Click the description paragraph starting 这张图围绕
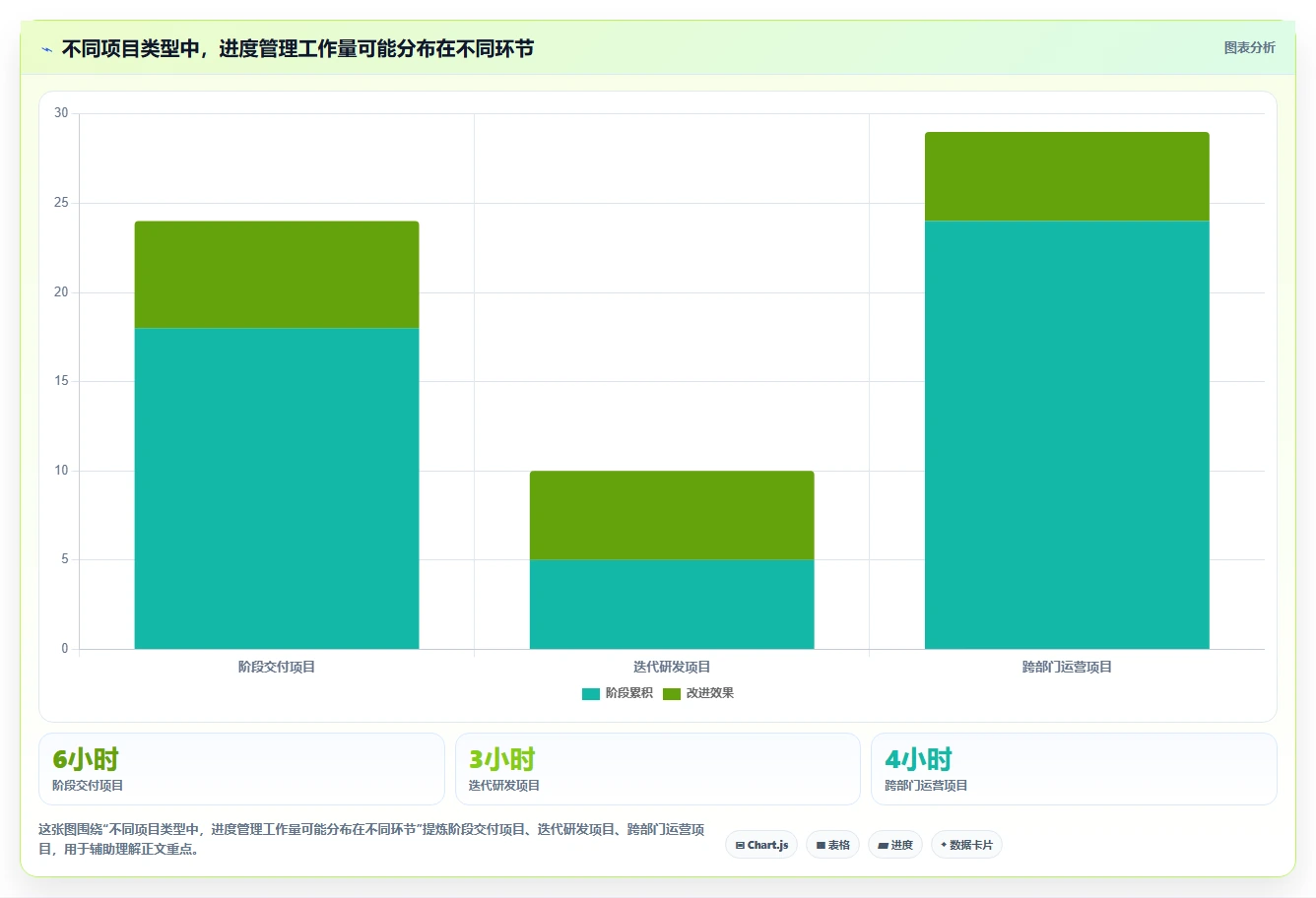Viewport: 1316px width, 898px height. (x=371, y=839)
